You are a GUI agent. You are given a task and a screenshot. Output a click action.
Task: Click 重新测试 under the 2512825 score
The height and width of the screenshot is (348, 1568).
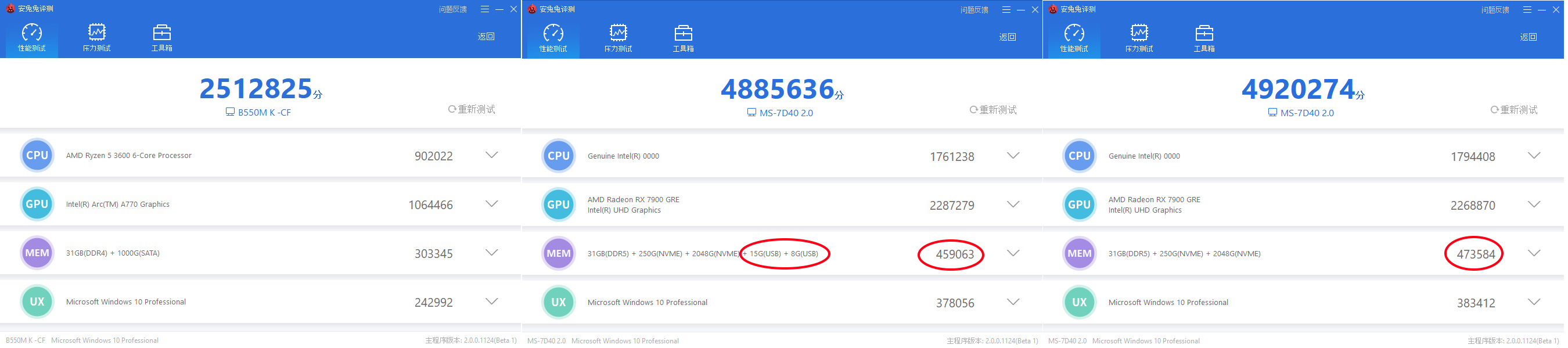(472, 109)
